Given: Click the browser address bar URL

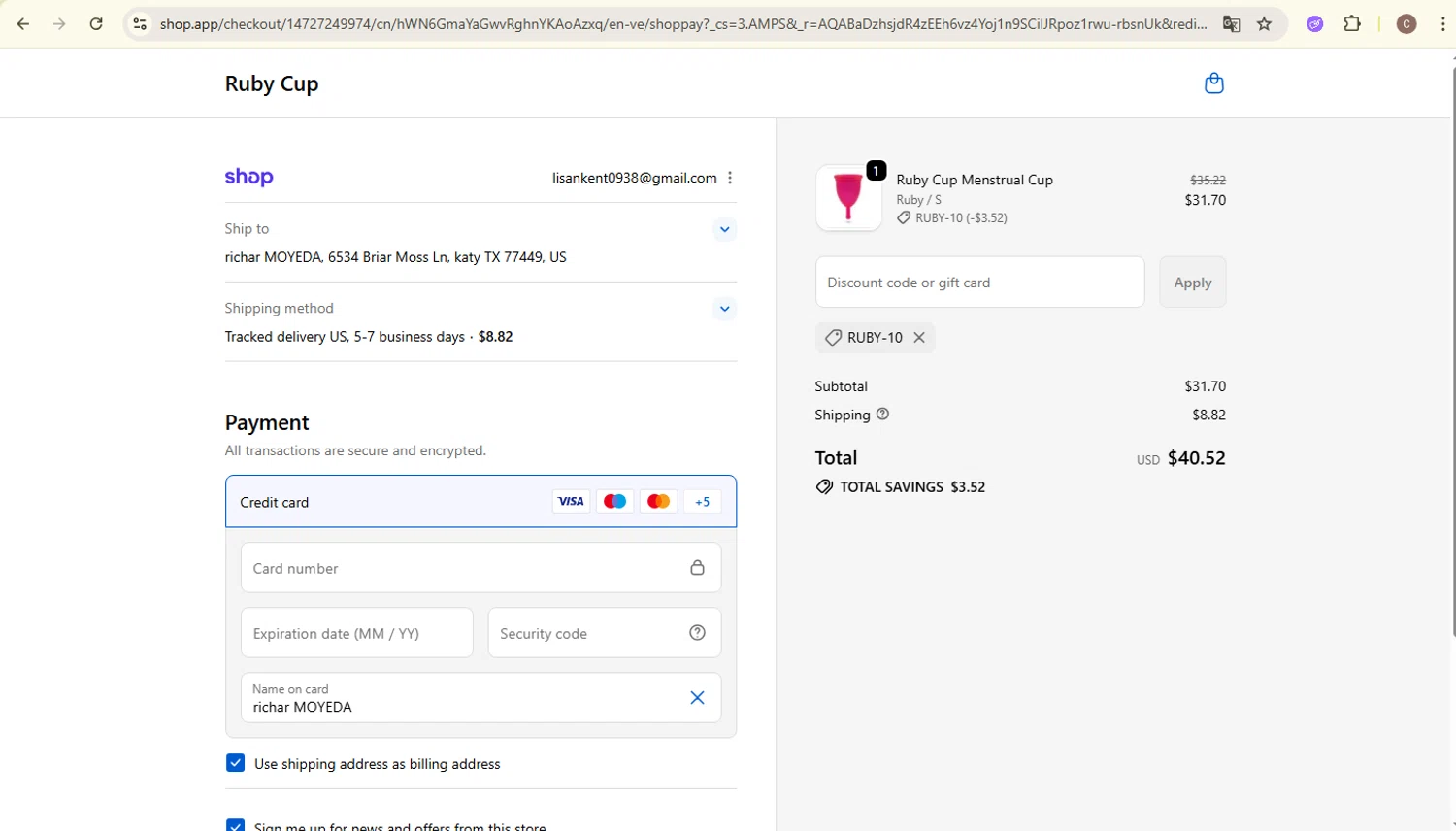Looking at the screenshot, I should tap(683, 24).
